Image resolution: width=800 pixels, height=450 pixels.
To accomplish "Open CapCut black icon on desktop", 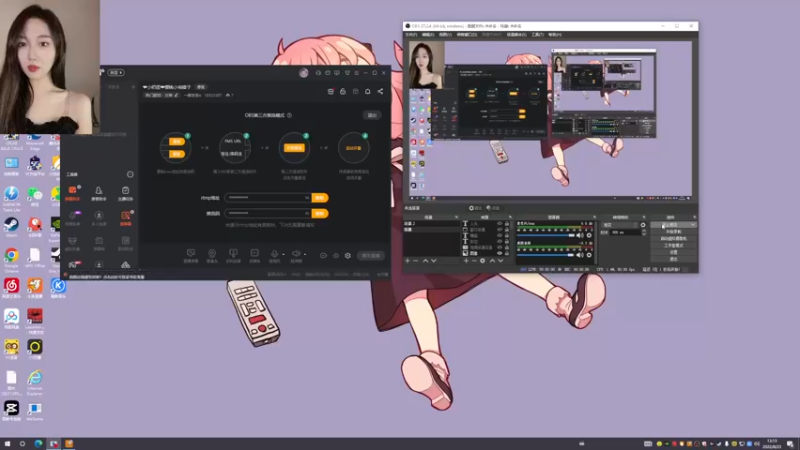I will click(11, 408).
